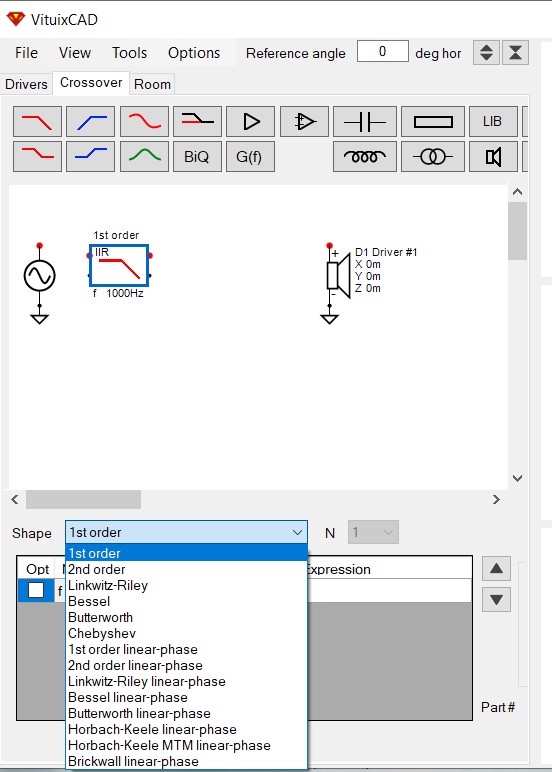552x772 pixels.
Task: Select Butterworth in the Shape list
Action: 187,617
